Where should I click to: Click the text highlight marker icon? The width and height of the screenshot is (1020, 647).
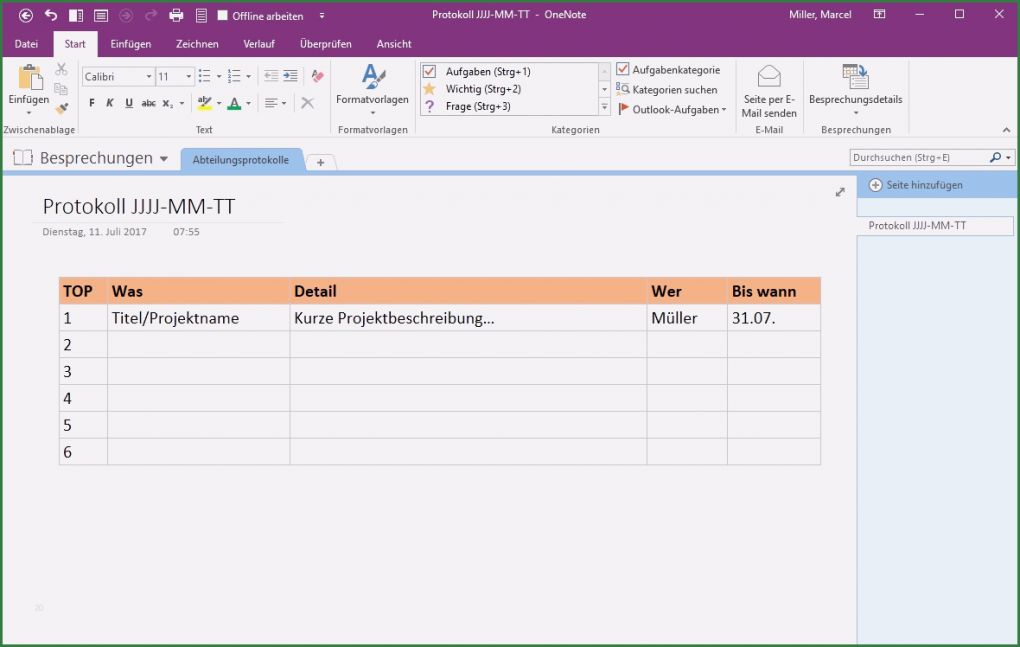(x=206, y=104)
